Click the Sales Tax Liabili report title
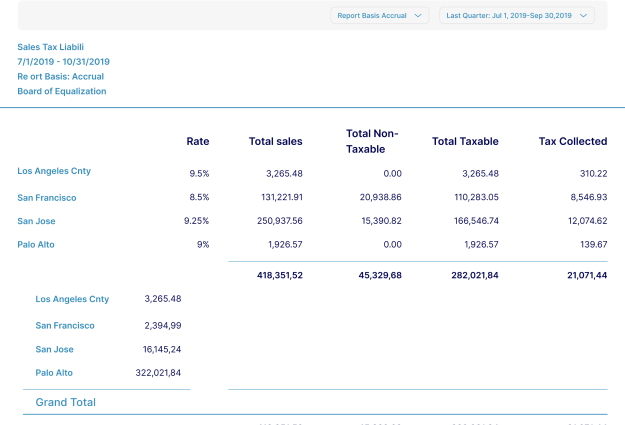 click(x=51, y=46)
